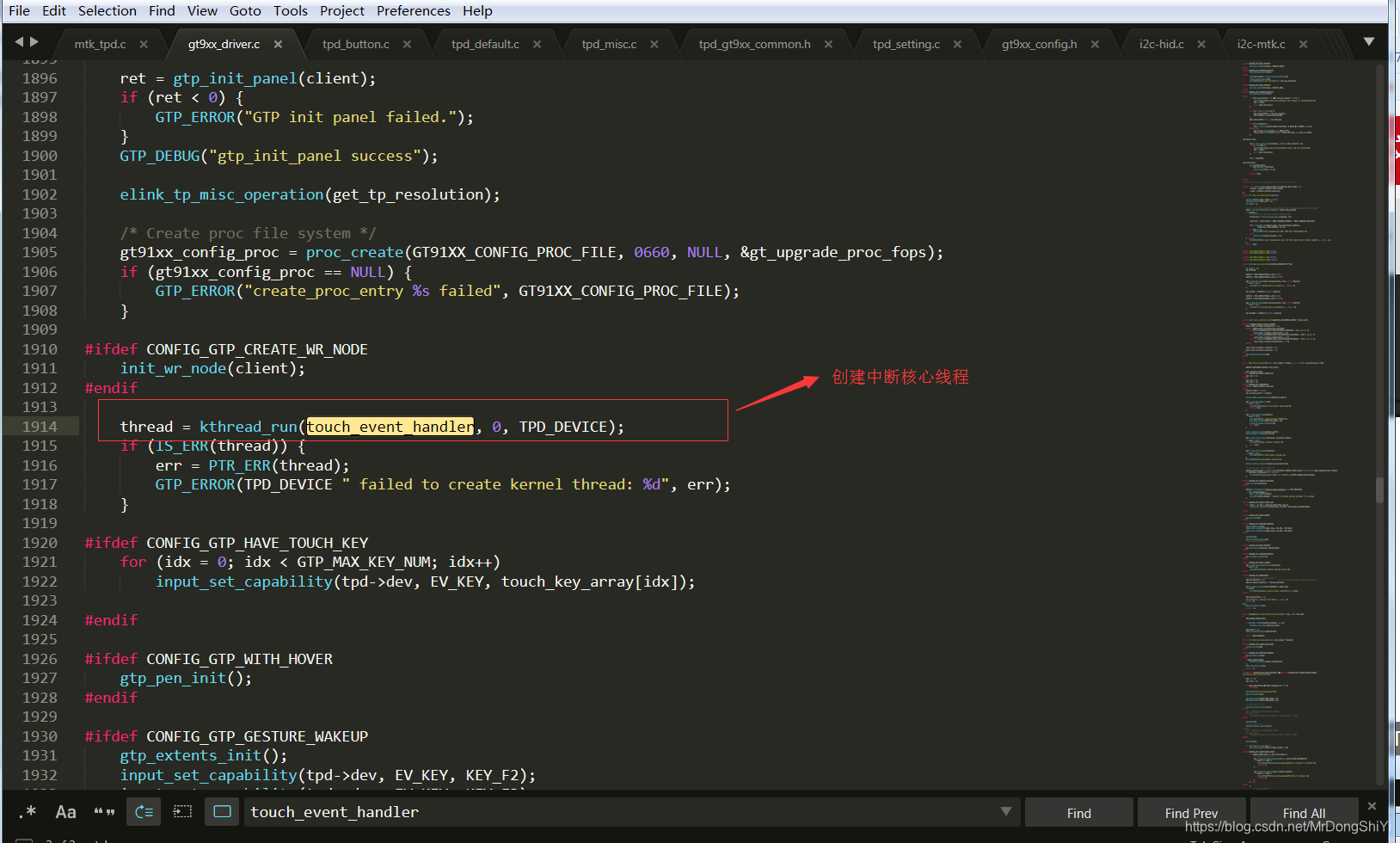The height and width of the screenshot is (843, 1400).
Task: Close the mtk_tpd.c tab
Action: point(144,44)
